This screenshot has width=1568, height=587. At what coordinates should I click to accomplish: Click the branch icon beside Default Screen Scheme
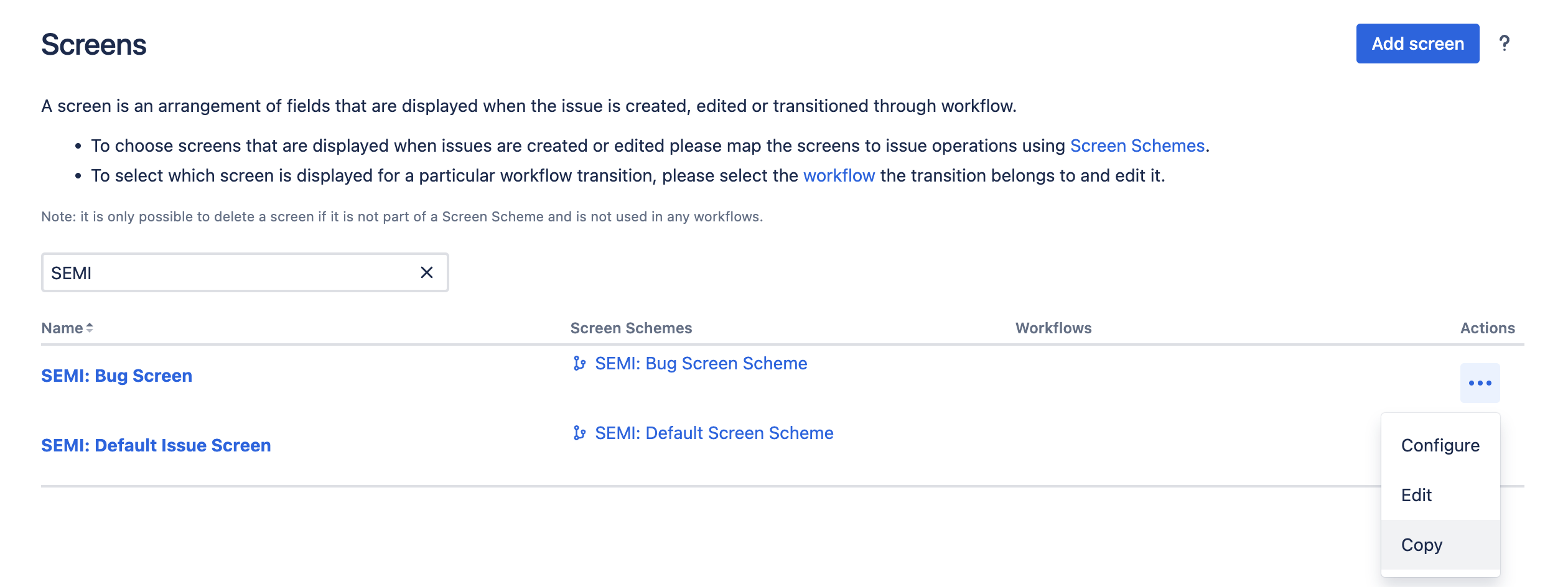point(579,433)
